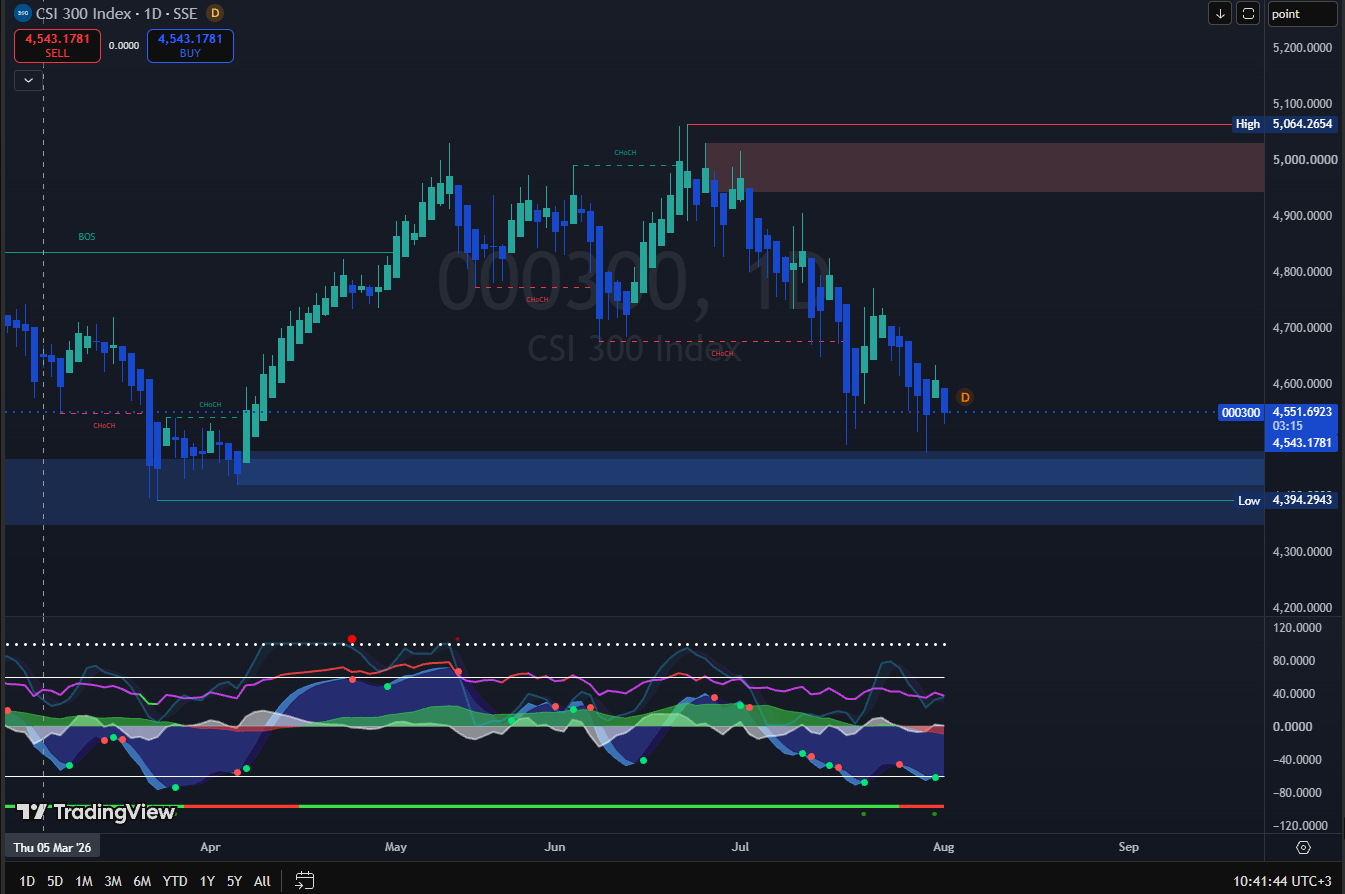1345x894 pixels.
Task: Select the red supply zone rectangle
Action: [x=984, y=167]
